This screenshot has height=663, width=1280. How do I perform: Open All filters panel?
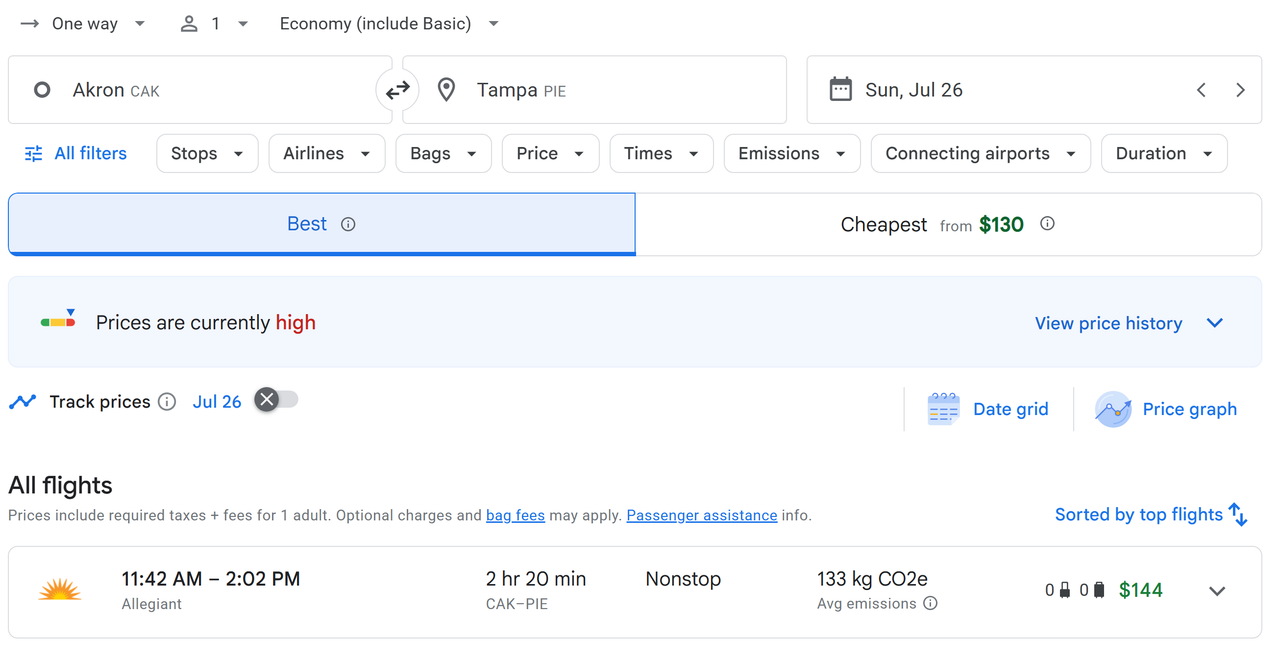pos(76,154)
